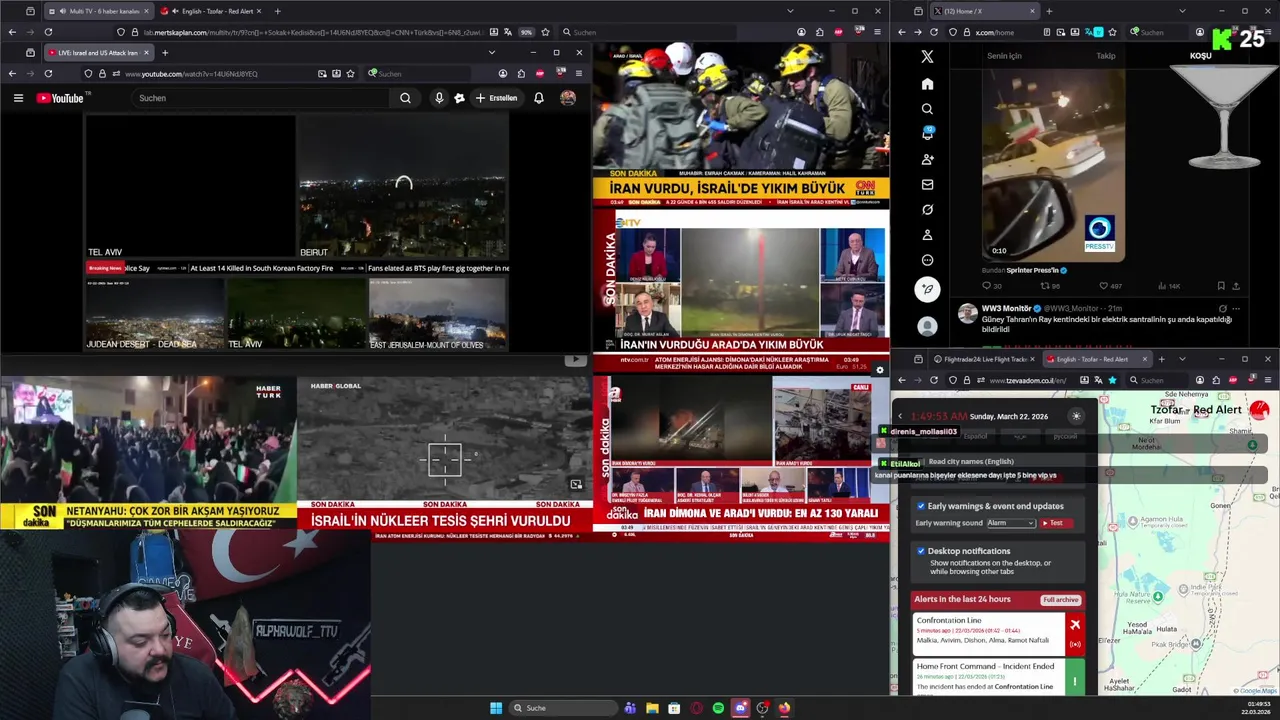Image resolution: width=1280 pixels, height=720 pixels.
Task: Reload the Multi TV browser page
Action: (48, 32)
